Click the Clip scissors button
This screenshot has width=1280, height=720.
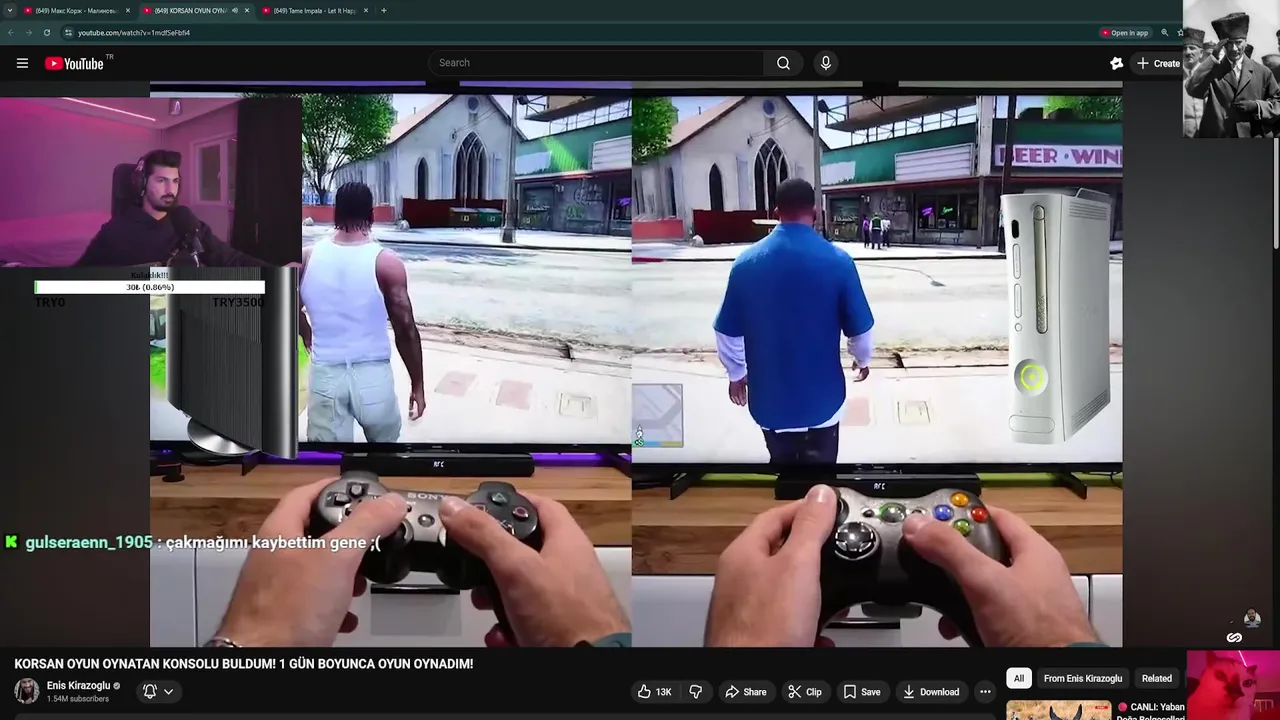[805, 692]
